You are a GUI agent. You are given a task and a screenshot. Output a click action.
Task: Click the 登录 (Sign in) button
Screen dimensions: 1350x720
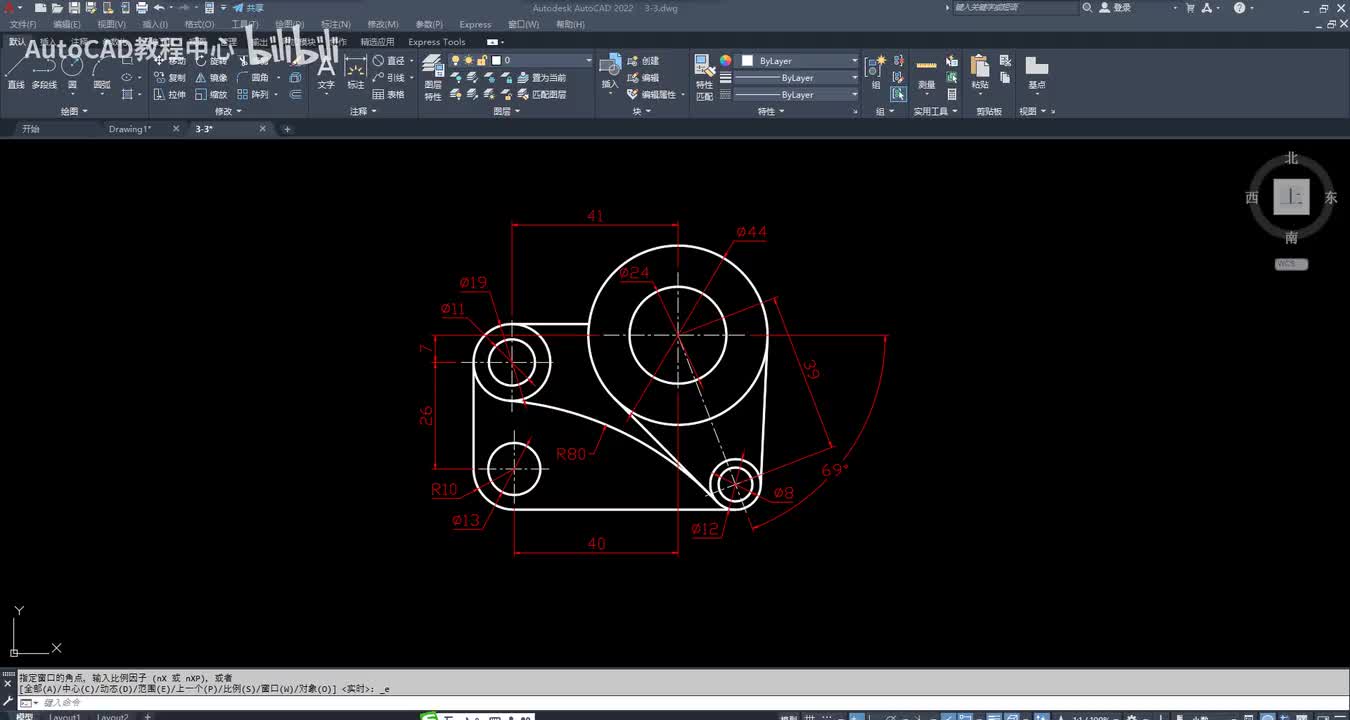pos(1121,8)
